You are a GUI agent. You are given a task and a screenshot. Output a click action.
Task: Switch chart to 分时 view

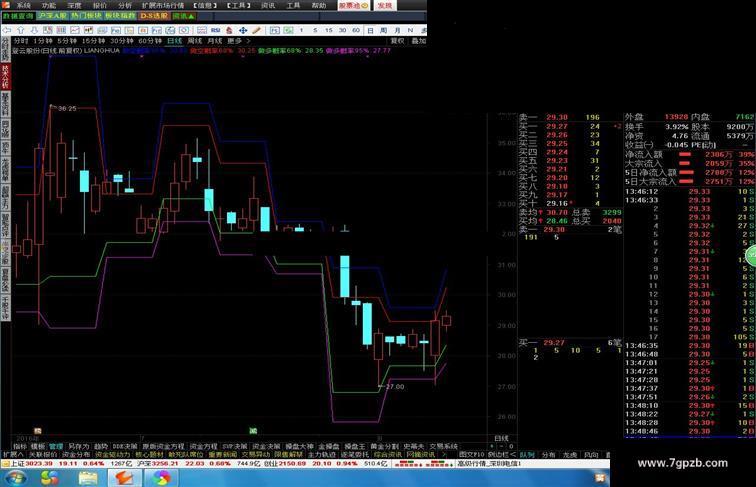pos(21,41)
